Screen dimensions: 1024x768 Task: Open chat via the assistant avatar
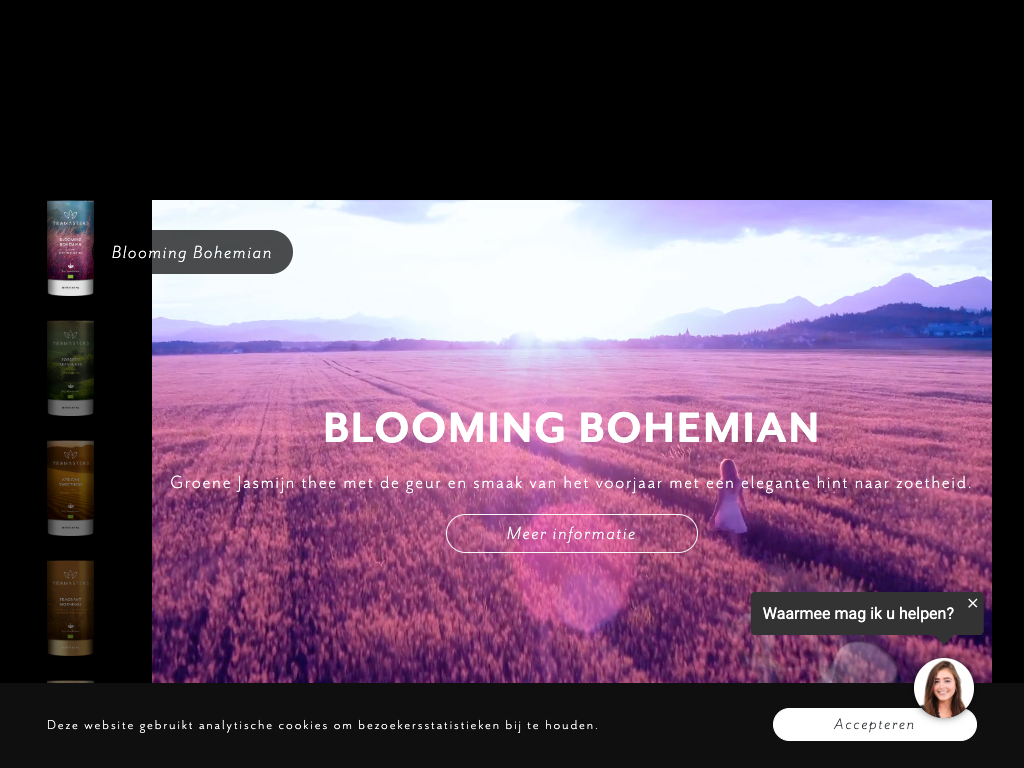tap(944, 688)
